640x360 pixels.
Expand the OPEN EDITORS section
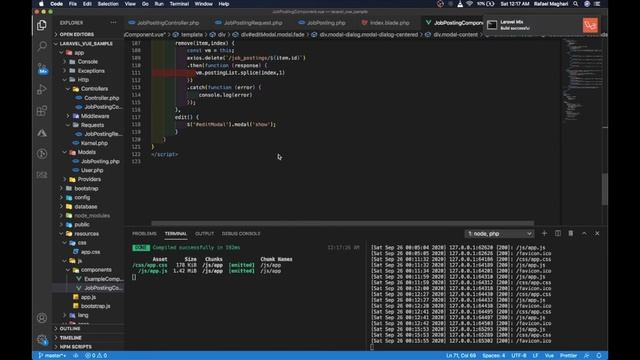tap(77, 34)
